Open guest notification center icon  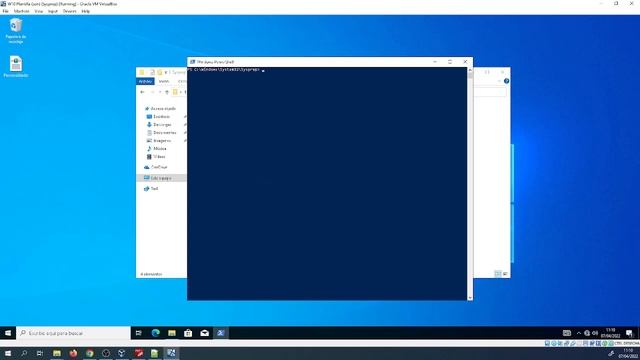point(629,333)
